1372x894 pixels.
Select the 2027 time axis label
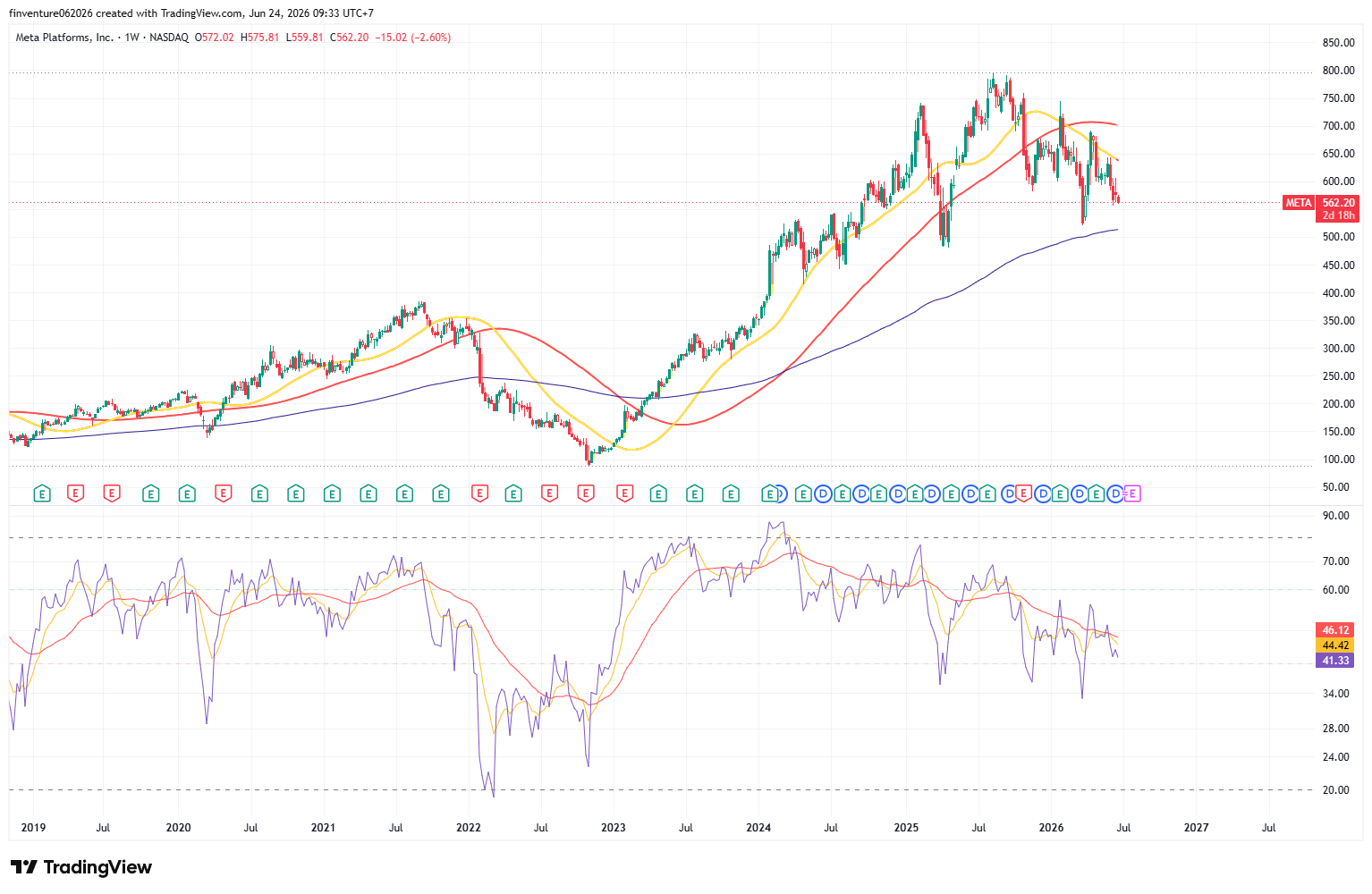pos(1196,828)
